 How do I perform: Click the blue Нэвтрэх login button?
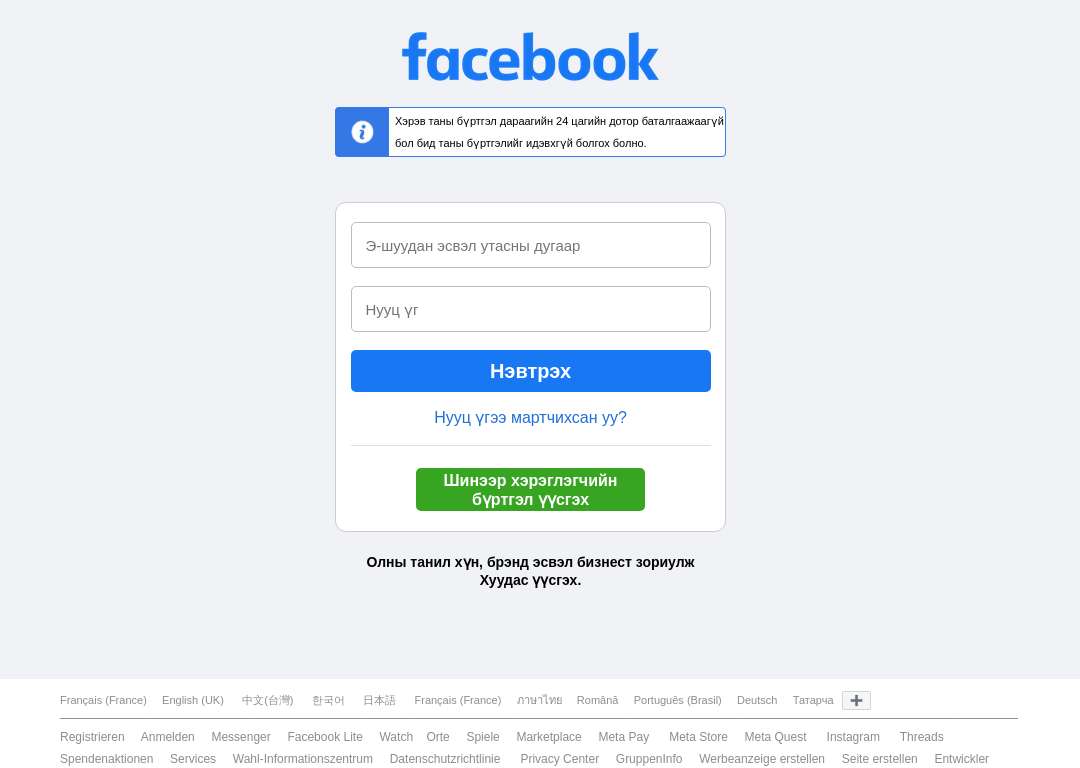[530, 371]
